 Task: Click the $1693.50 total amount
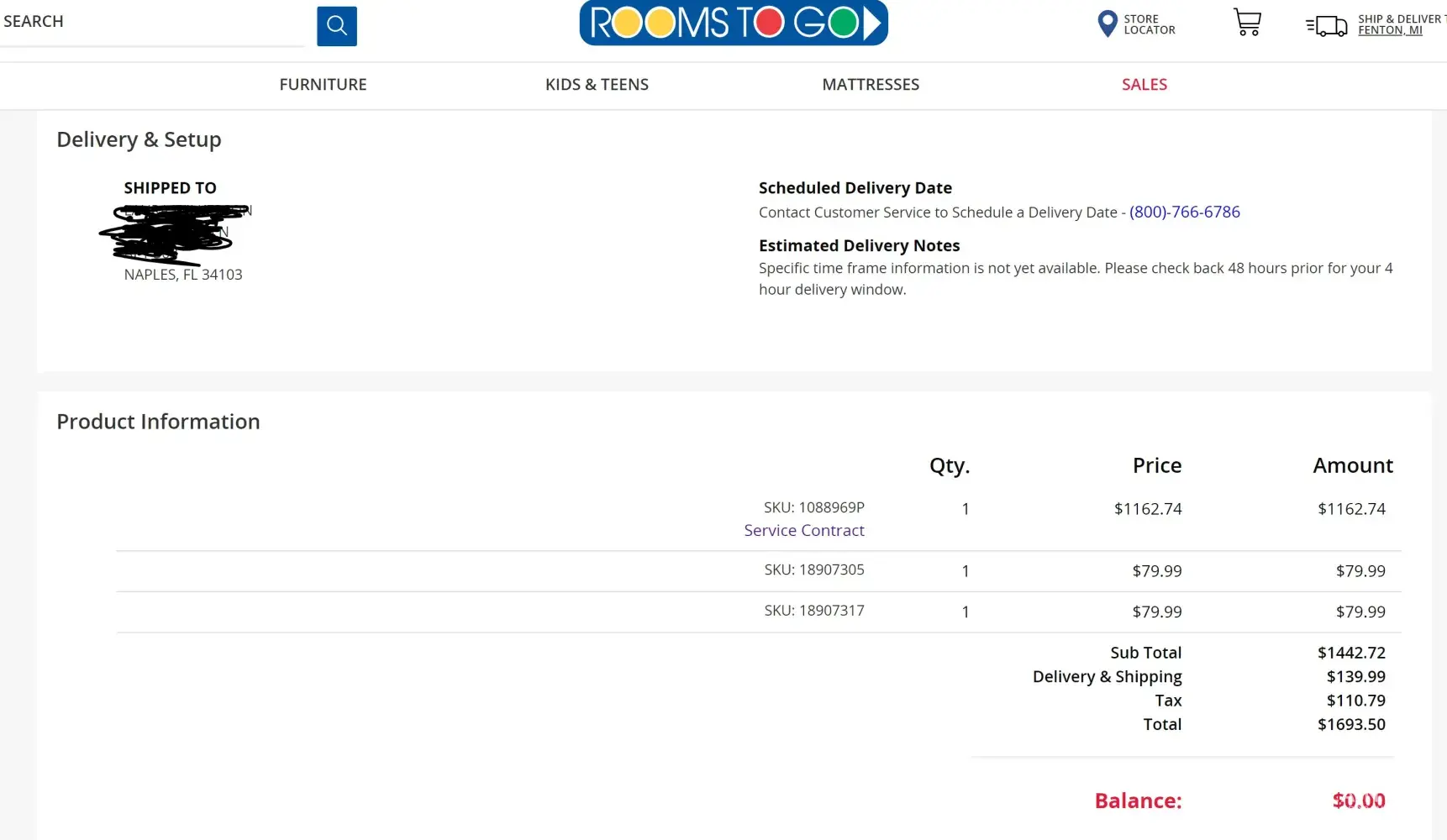[x=1350, y=724]
